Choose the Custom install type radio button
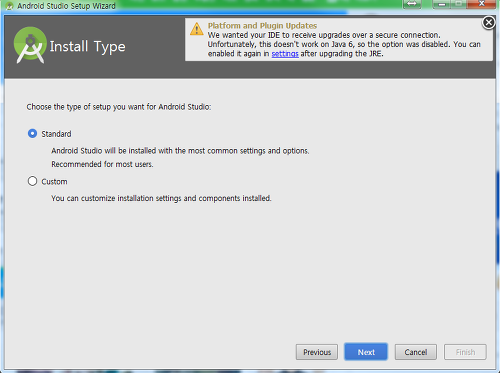Image resolution: width=500 pixels, height=373 pixels. 32,181
